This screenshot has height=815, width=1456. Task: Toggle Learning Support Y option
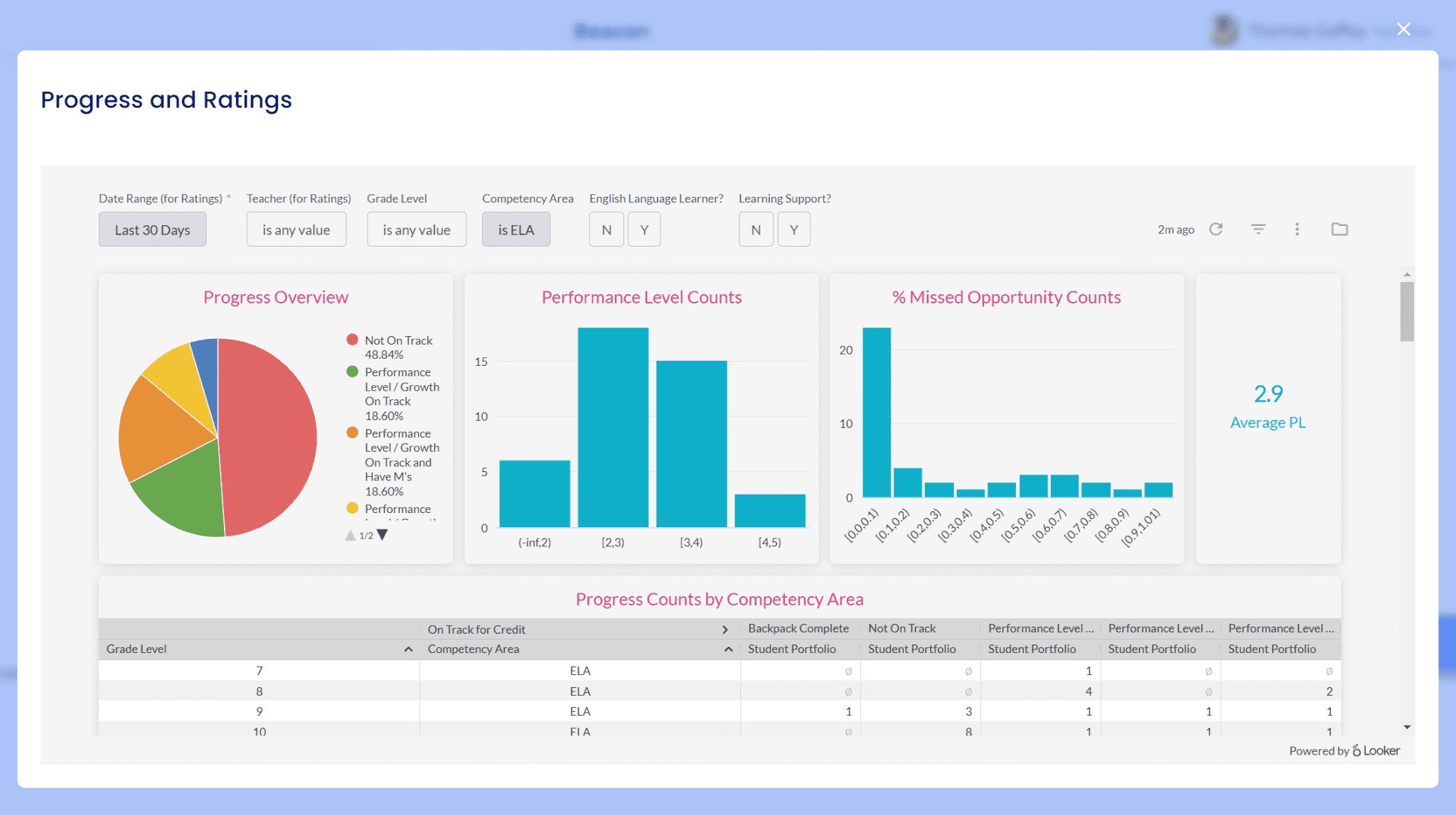793,230
